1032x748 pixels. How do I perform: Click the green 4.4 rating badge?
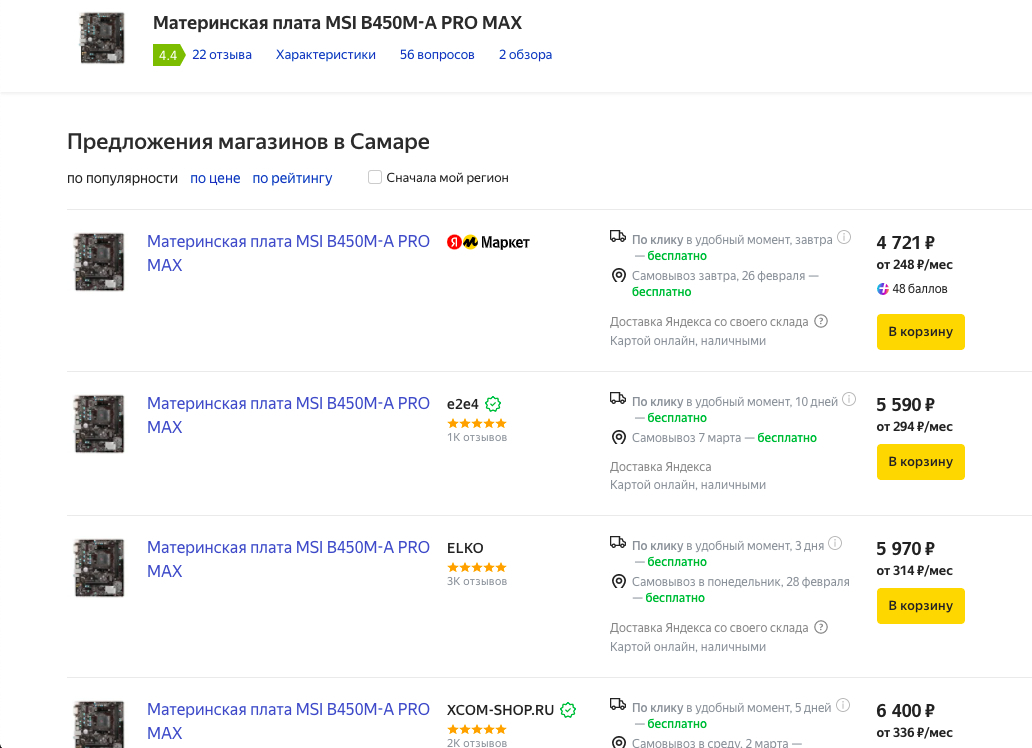click(167, 55)
